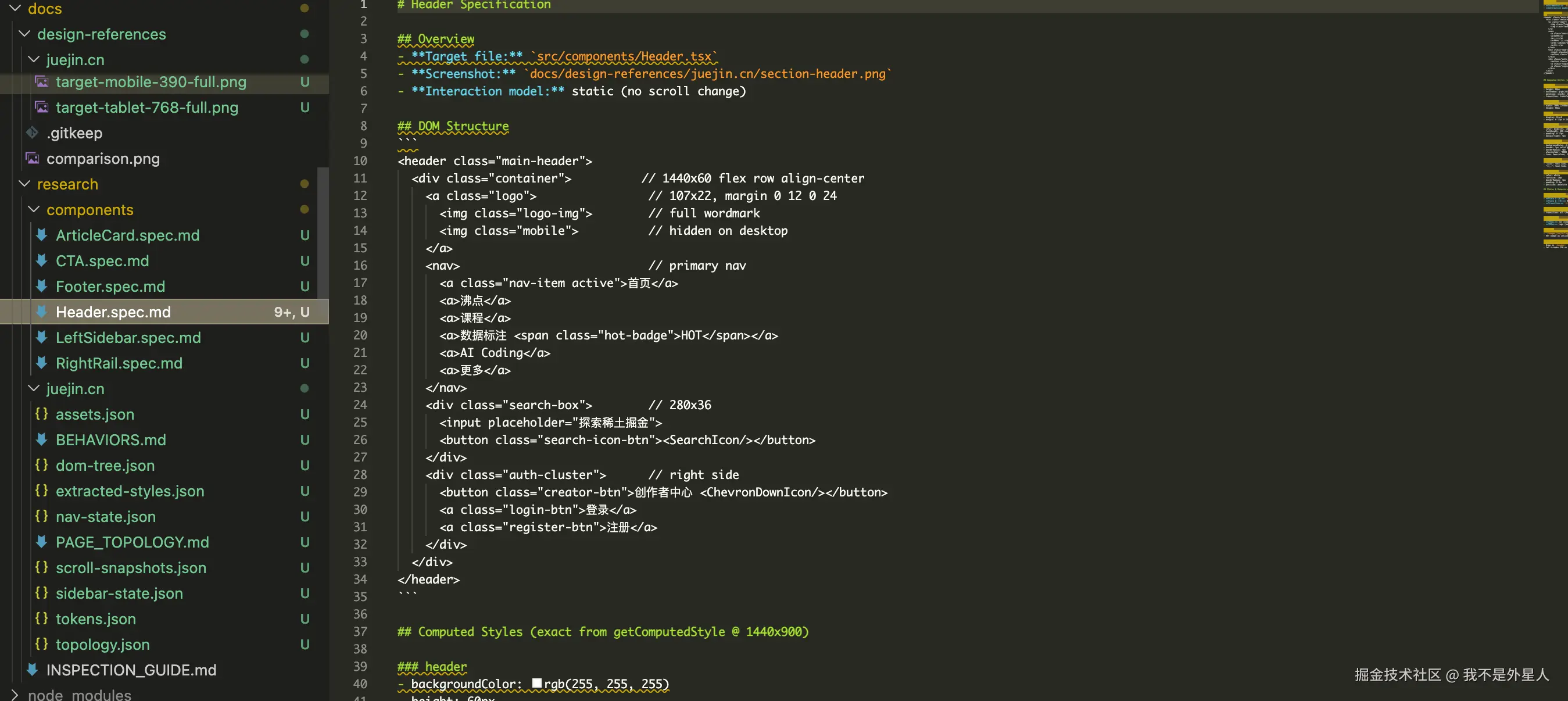Open LeftSidebar.spec.md
Viewport: 1568px width, 701px height.
pyautogui.click(x=128, y=337)
